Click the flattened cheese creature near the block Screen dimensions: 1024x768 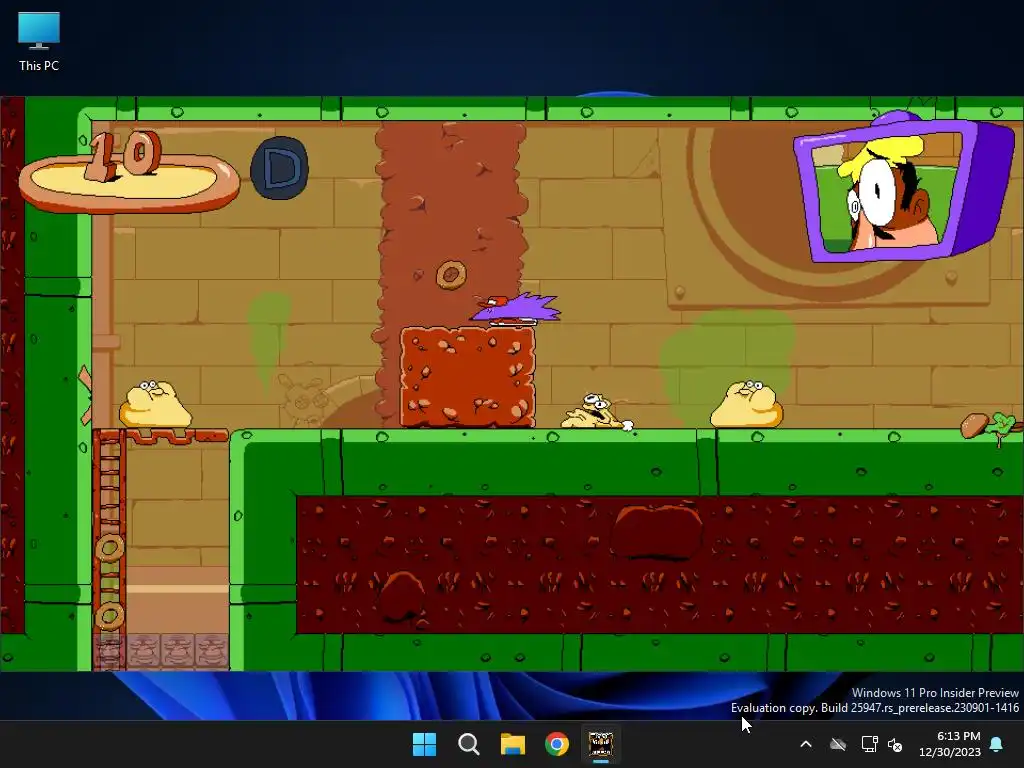click(x=597, y=412)
